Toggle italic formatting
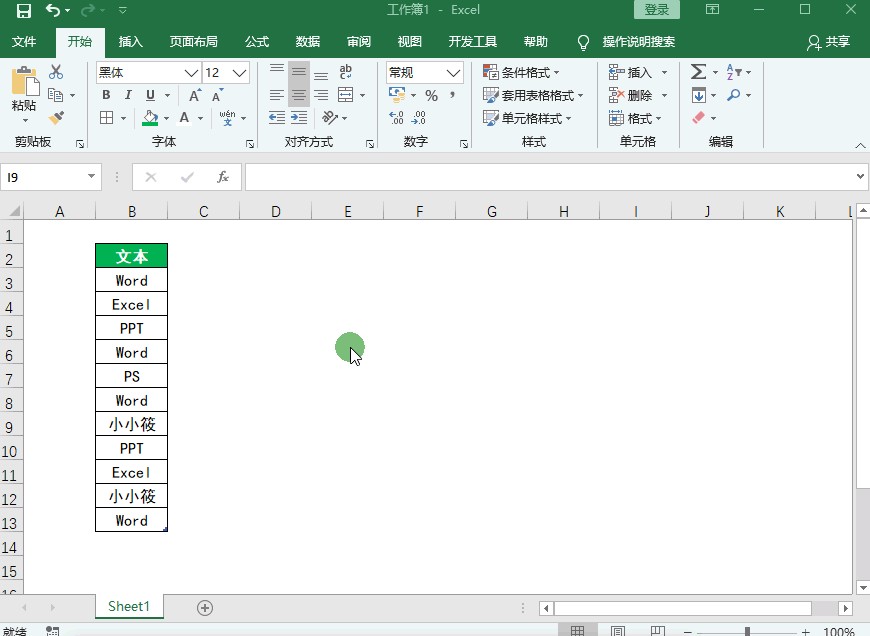The height and width of the screenshot is (636, 870). pos(128,96)
